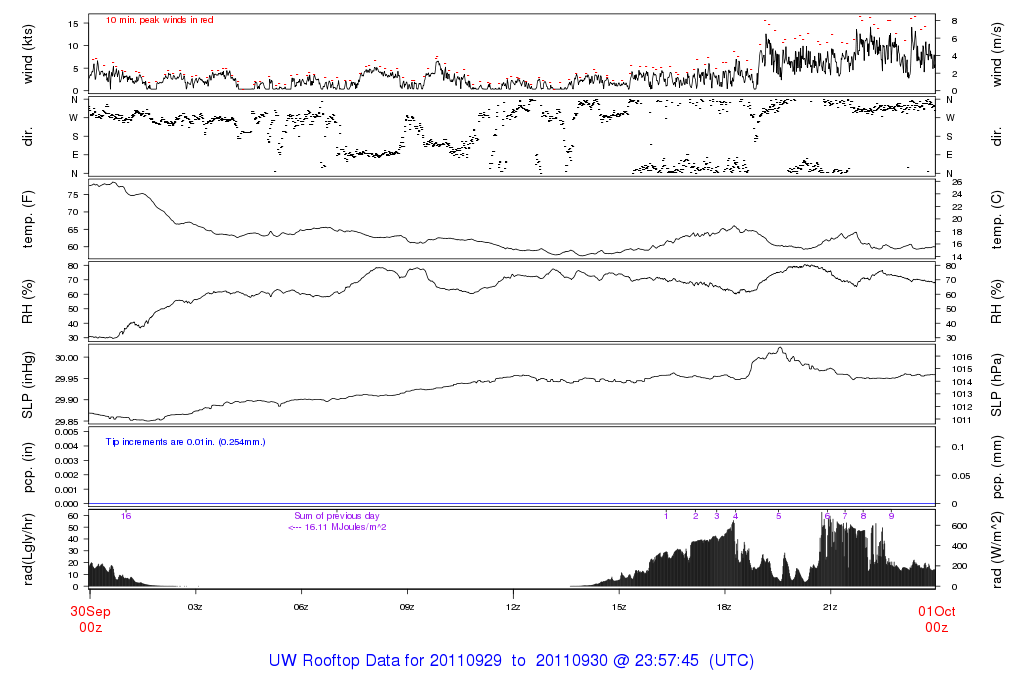Click the 09z time axis label
1024x700 pixels.
(x=407, y=607)
